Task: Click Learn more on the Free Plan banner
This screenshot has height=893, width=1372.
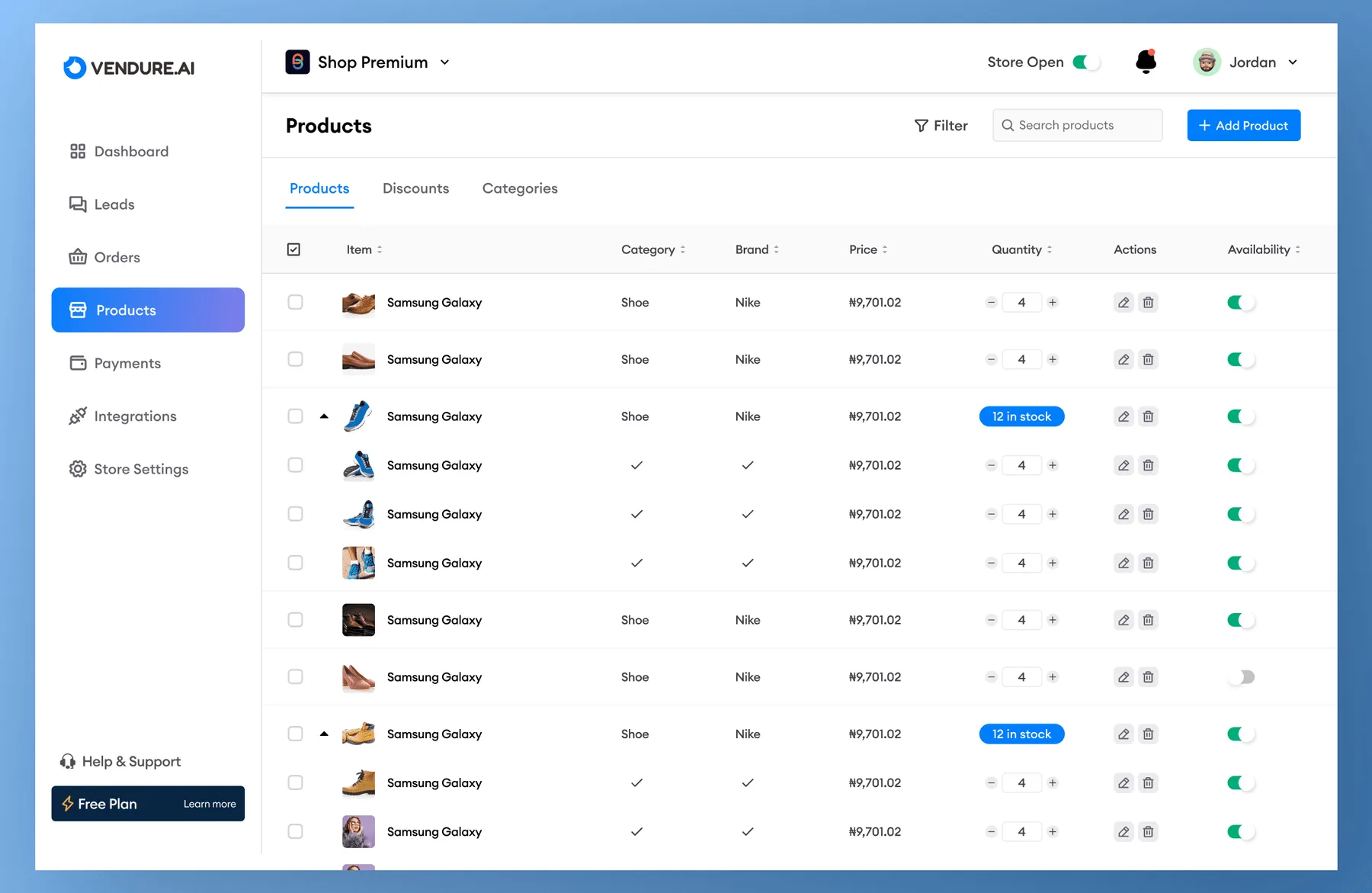Action: click(x=210, y=804)
